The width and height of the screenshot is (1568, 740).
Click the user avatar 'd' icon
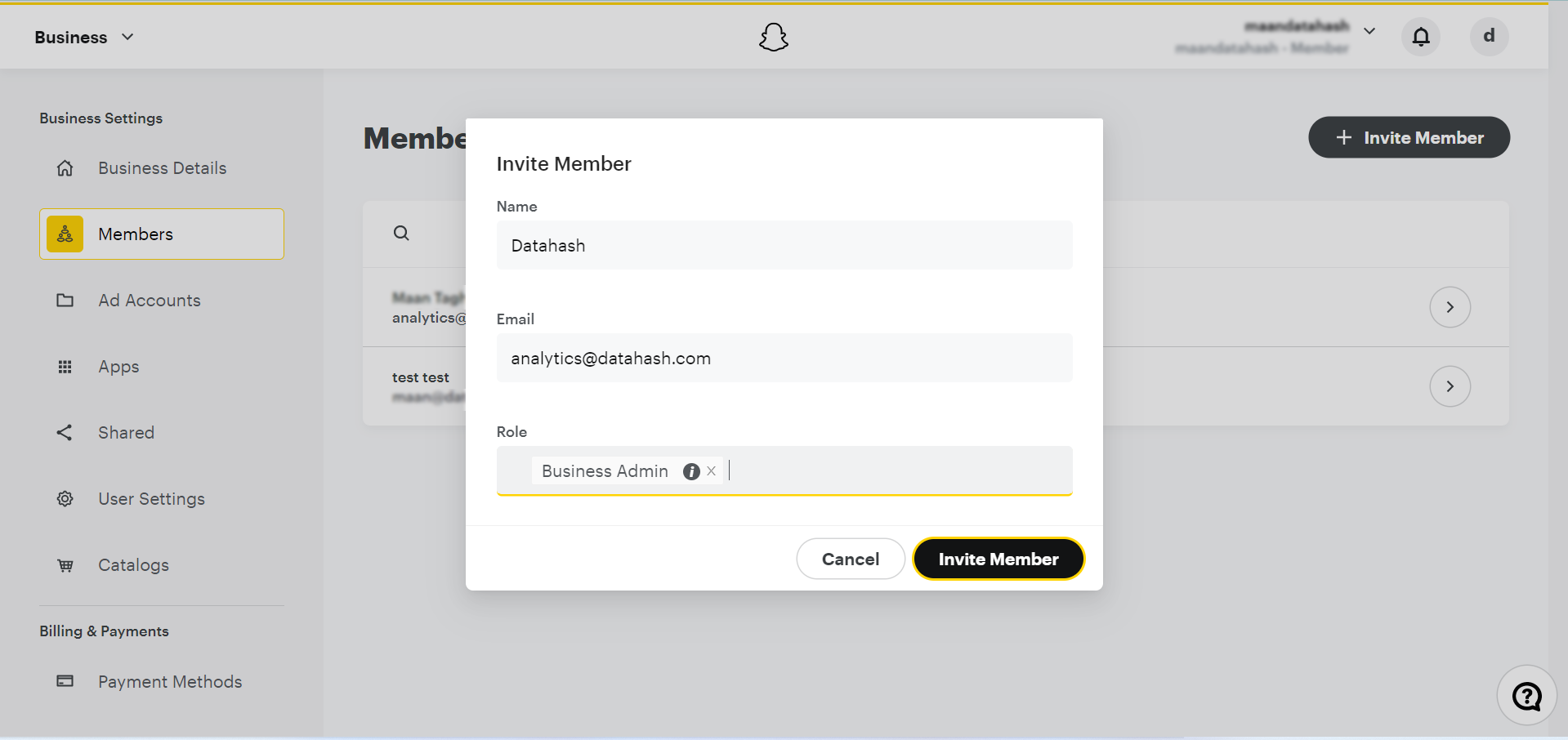pos(1489,37)
